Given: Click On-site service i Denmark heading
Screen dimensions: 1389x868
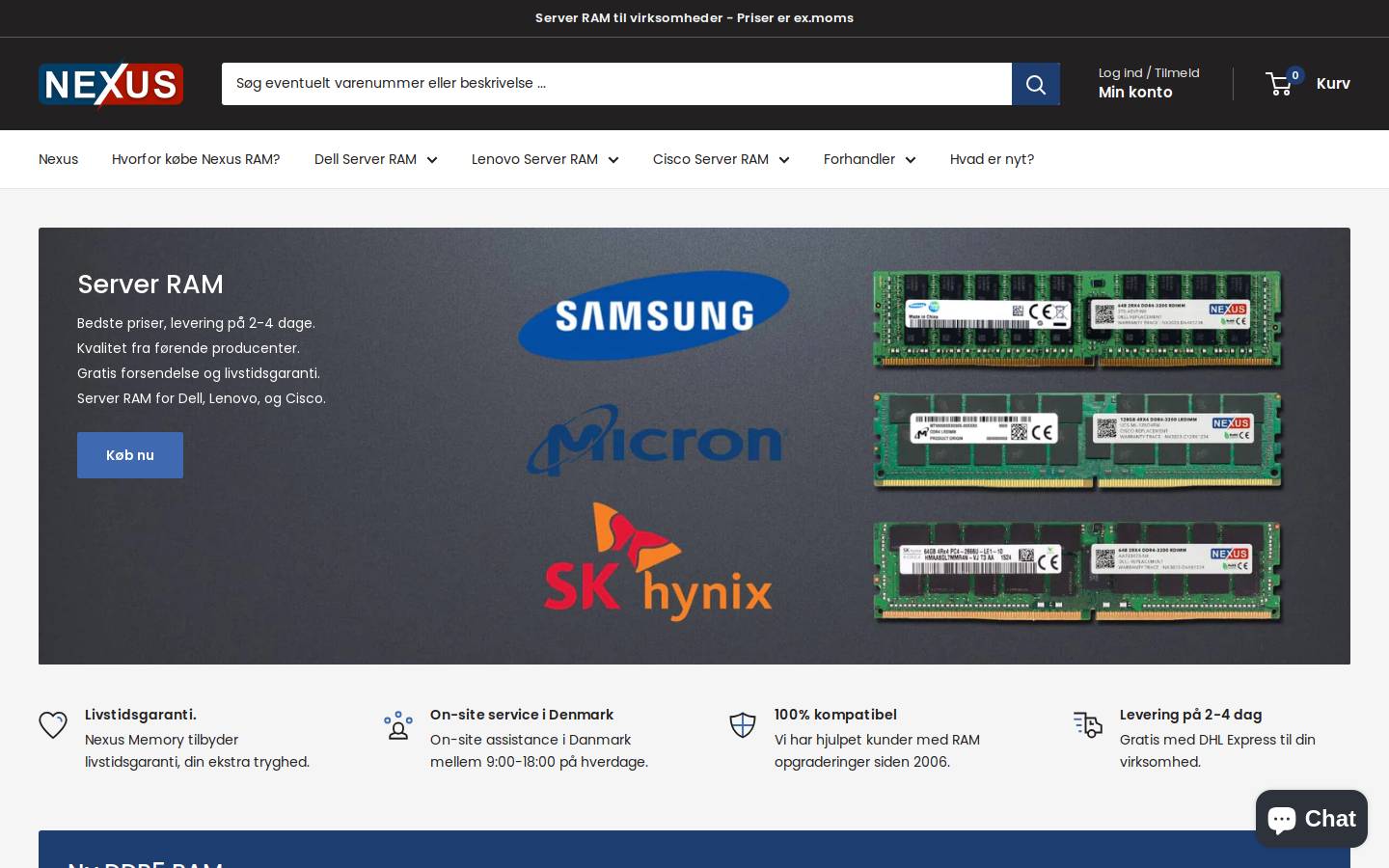Looking at the screenshot, I should 522,715.
